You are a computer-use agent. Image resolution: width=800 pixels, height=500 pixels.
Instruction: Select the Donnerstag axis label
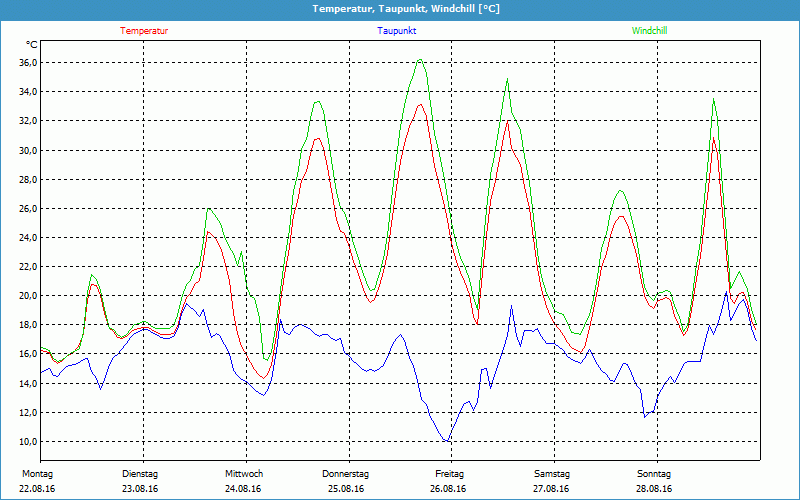[345, 474]
